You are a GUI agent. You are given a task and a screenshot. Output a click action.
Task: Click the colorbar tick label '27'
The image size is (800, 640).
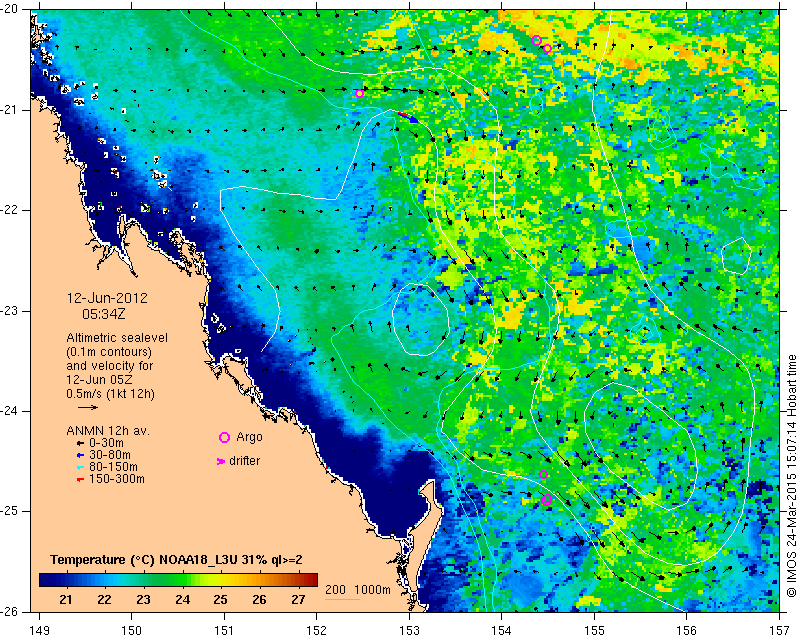pyautogui.click(x=298, y=600)
